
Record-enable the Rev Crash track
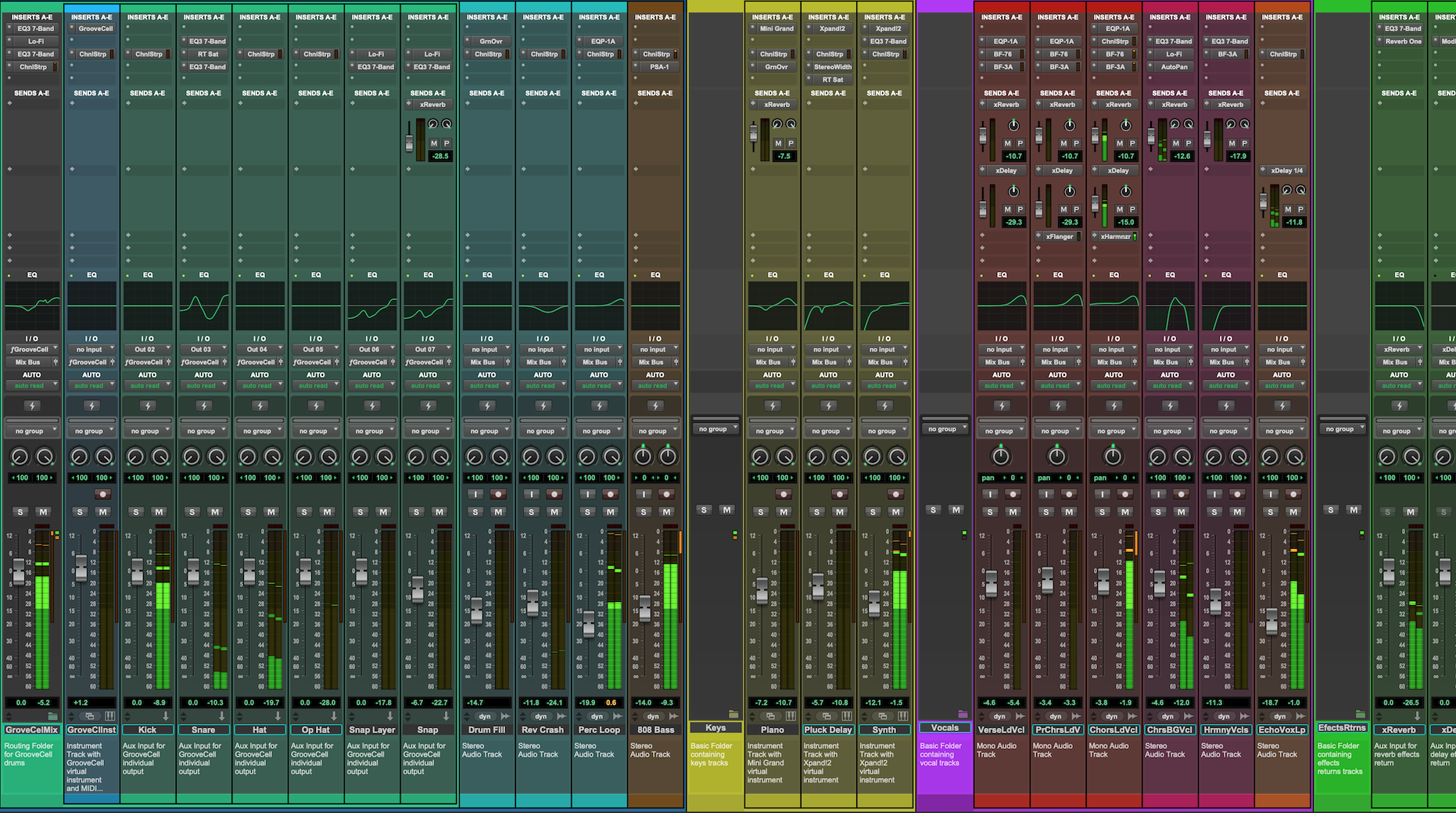click(x=554, y=494)
